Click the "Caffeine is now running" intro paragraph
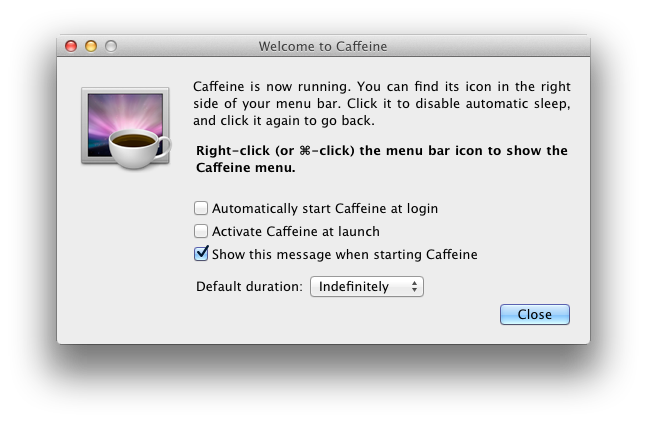Screen dimensions: 647x423 pyautogui.click(x=382, y=104)
